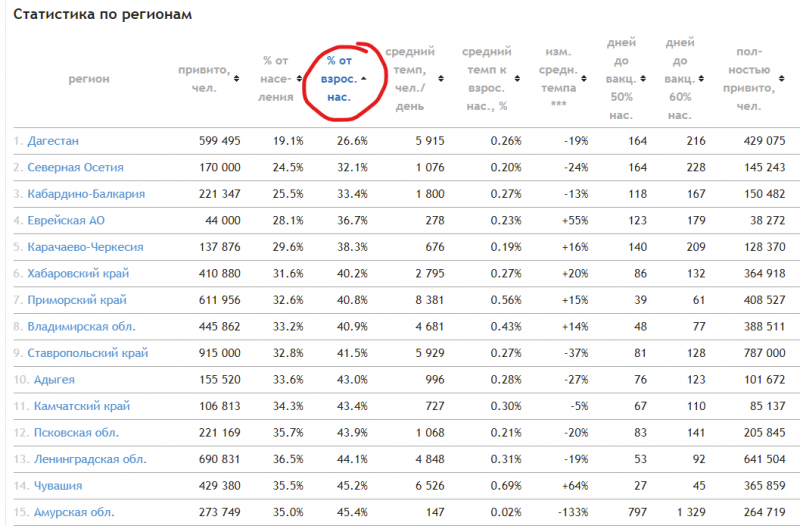Visit the Амурская обл. region link
This screenshot has width=800, height=526.
(74, 512)
